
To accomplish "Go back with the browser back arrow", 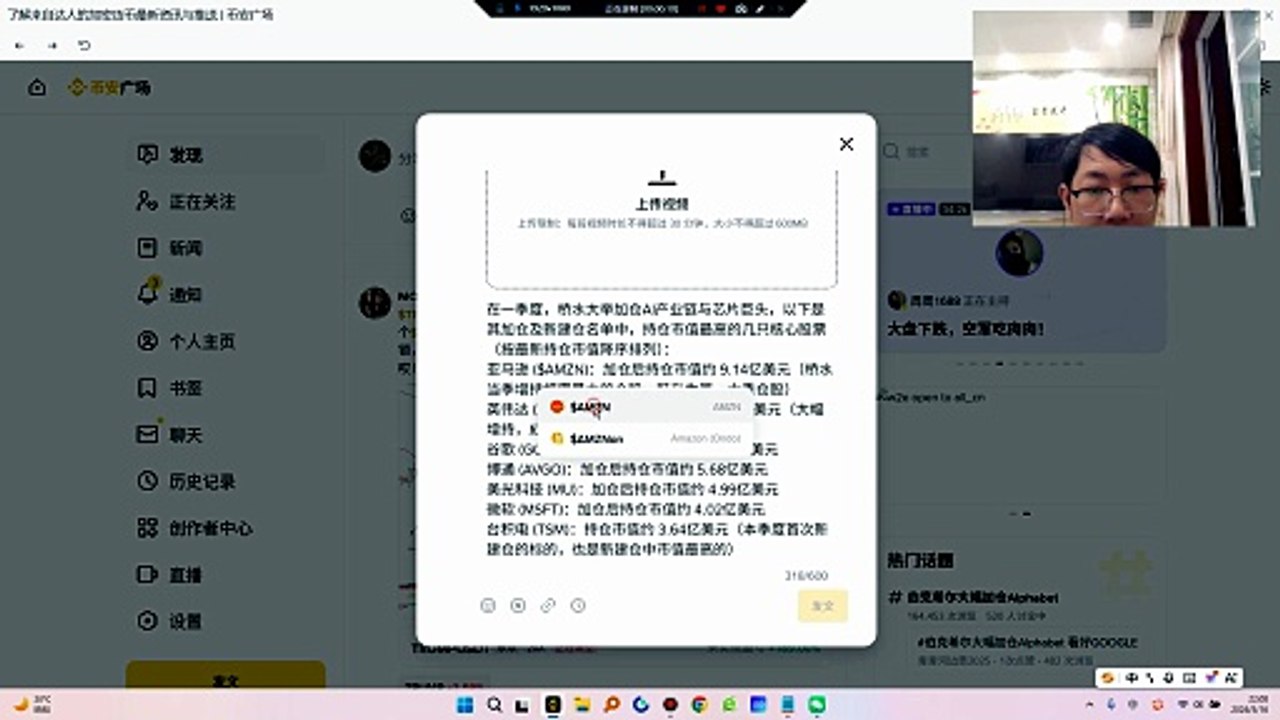I will pos(20,46).
